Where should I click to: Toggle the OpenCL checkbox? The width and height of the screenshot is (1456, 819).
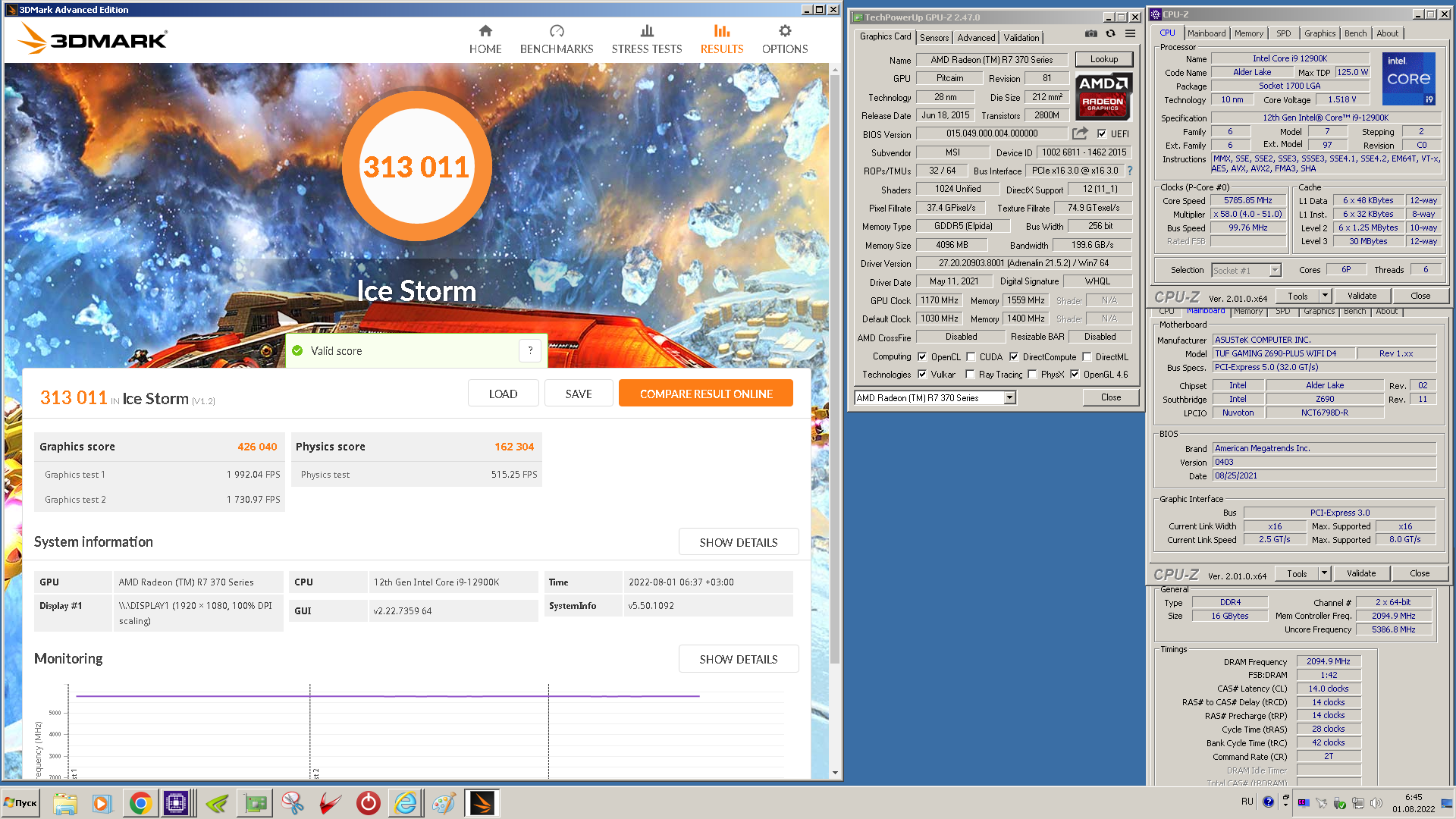[922, 357]
